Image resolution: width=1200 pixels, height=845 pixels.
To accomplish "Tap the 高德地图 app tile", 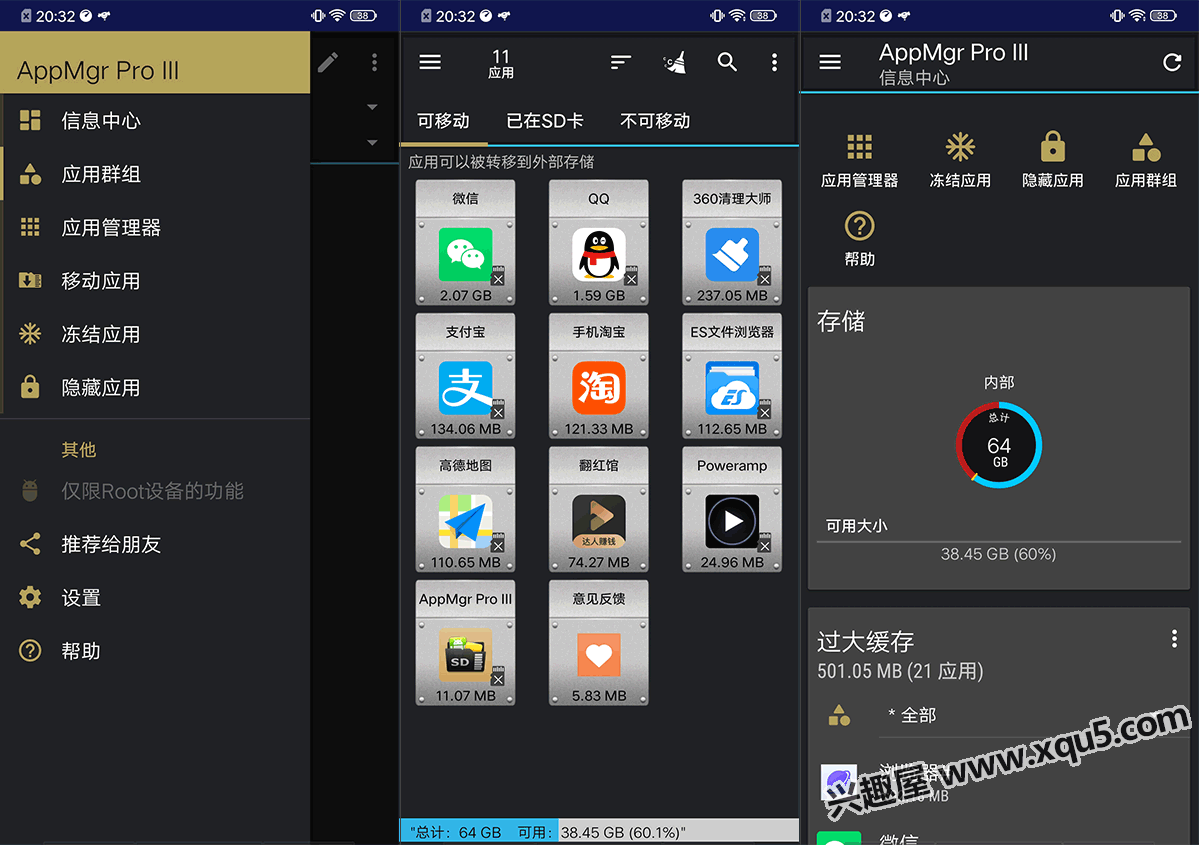I will [466, 509].
